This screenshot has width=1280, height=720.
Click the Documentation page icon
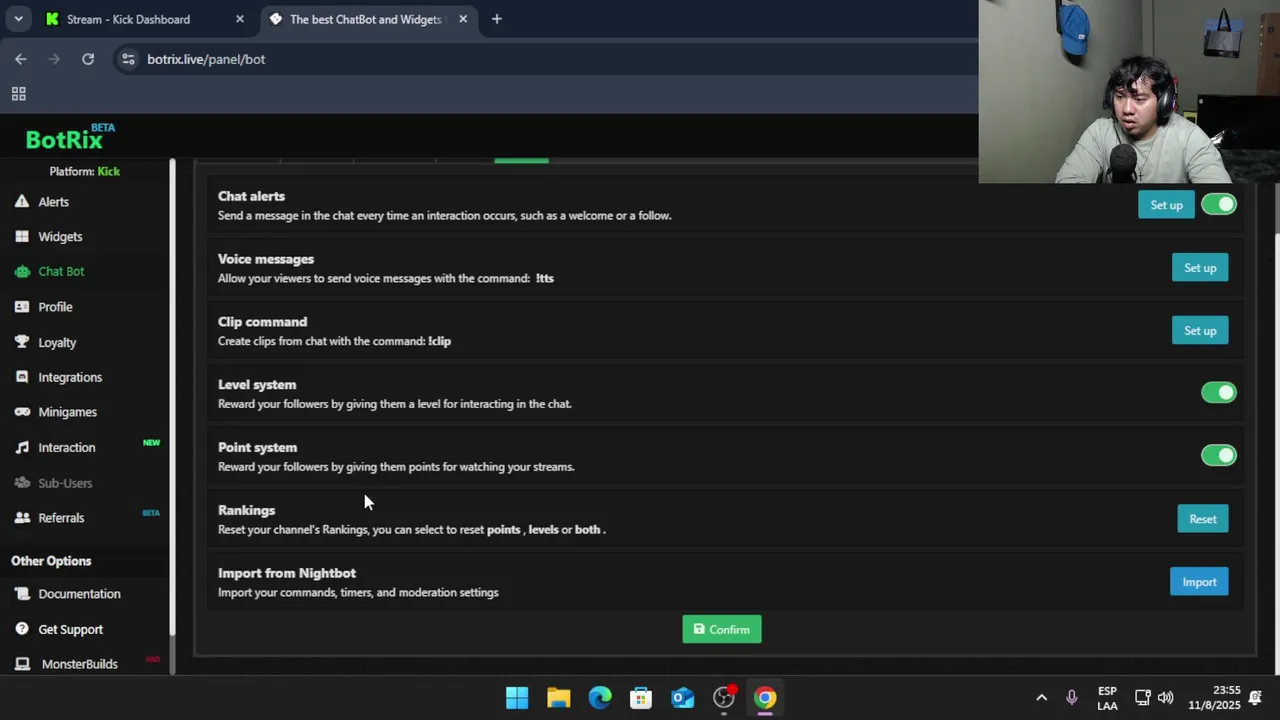point(21,594)
